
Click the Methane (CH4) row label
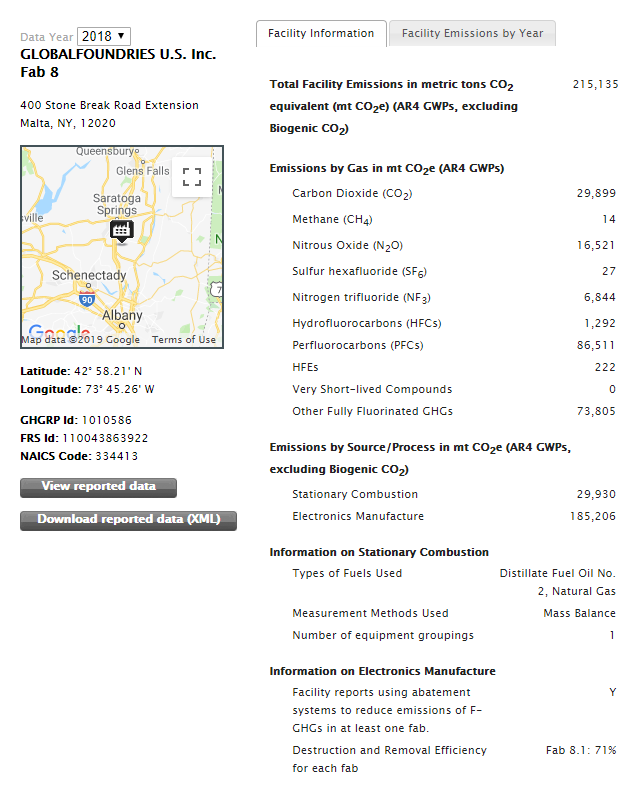332,220
